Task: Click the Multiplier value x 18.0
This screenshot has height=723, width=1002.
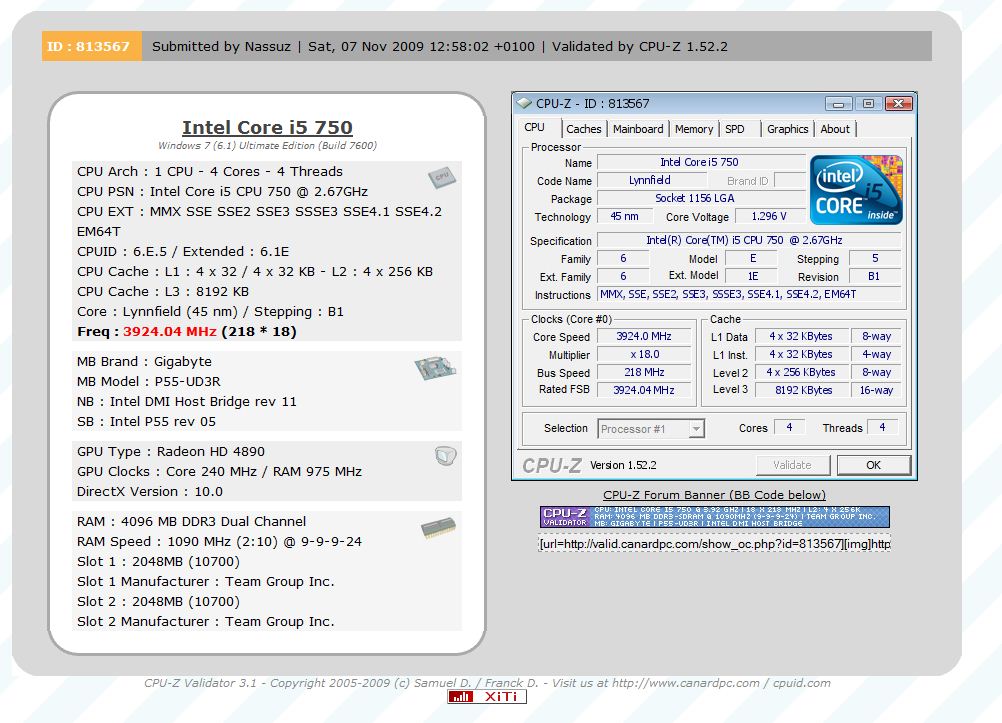Action: pyautogui.click(x=644, y=354)
